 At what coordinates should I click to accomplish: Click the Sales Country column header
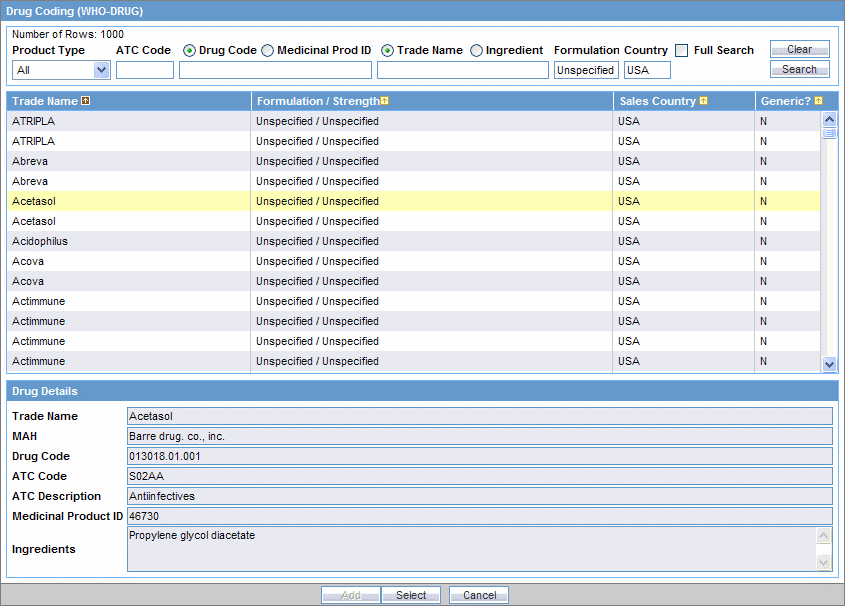tap(684, 101)
